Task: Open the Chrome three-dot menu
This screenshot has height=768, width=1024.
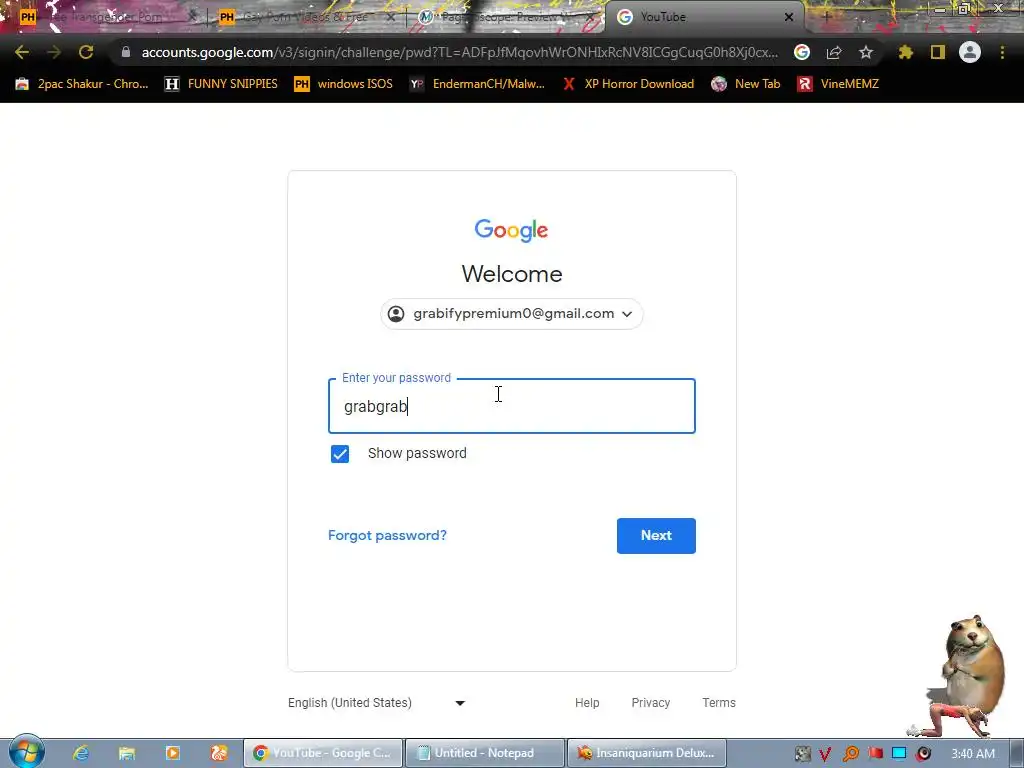Action: (x=1002, y=52)
